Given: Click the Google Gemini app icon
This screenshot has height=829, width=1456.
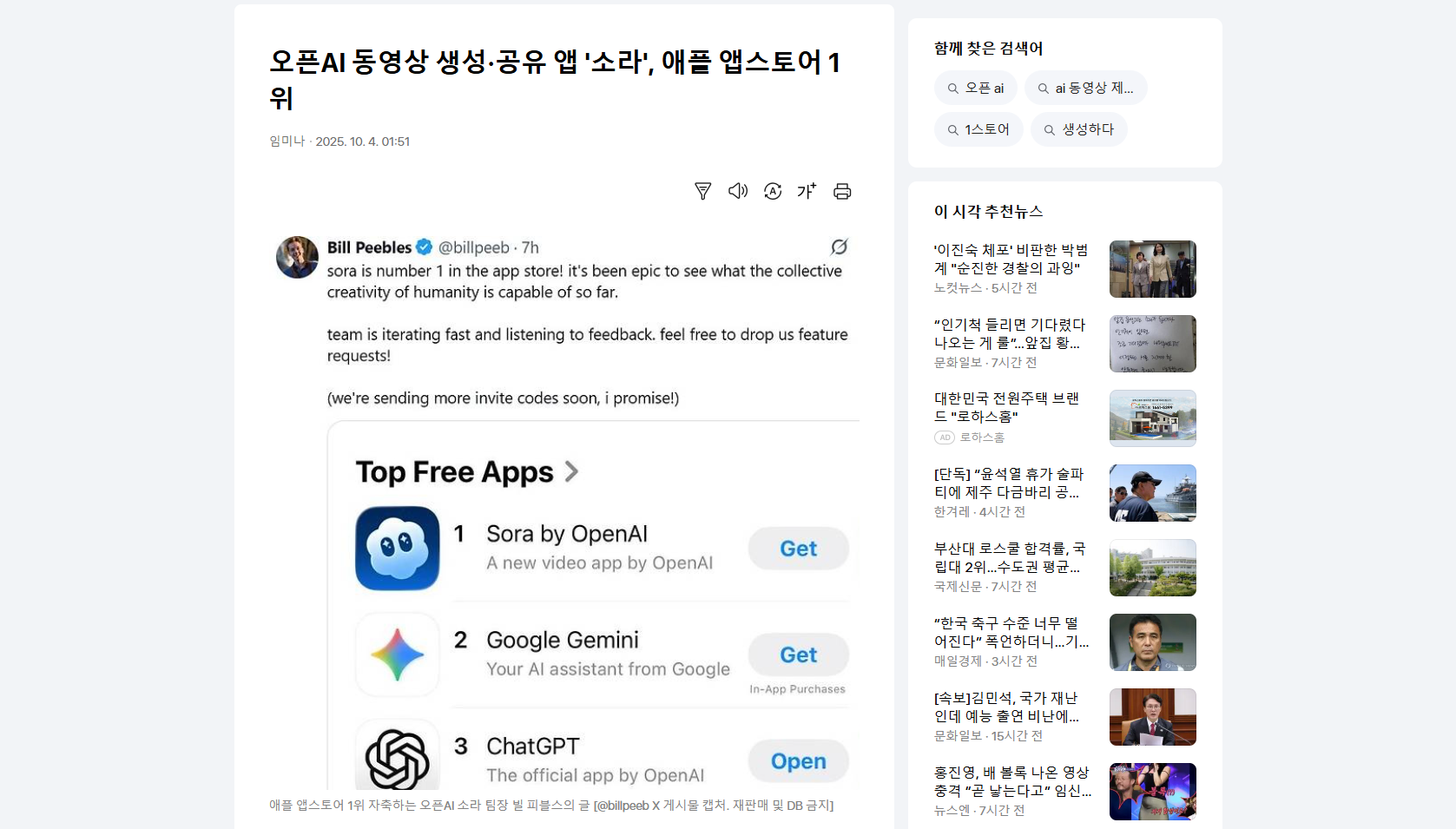Looking at the screenshot, I should point(398,655).
